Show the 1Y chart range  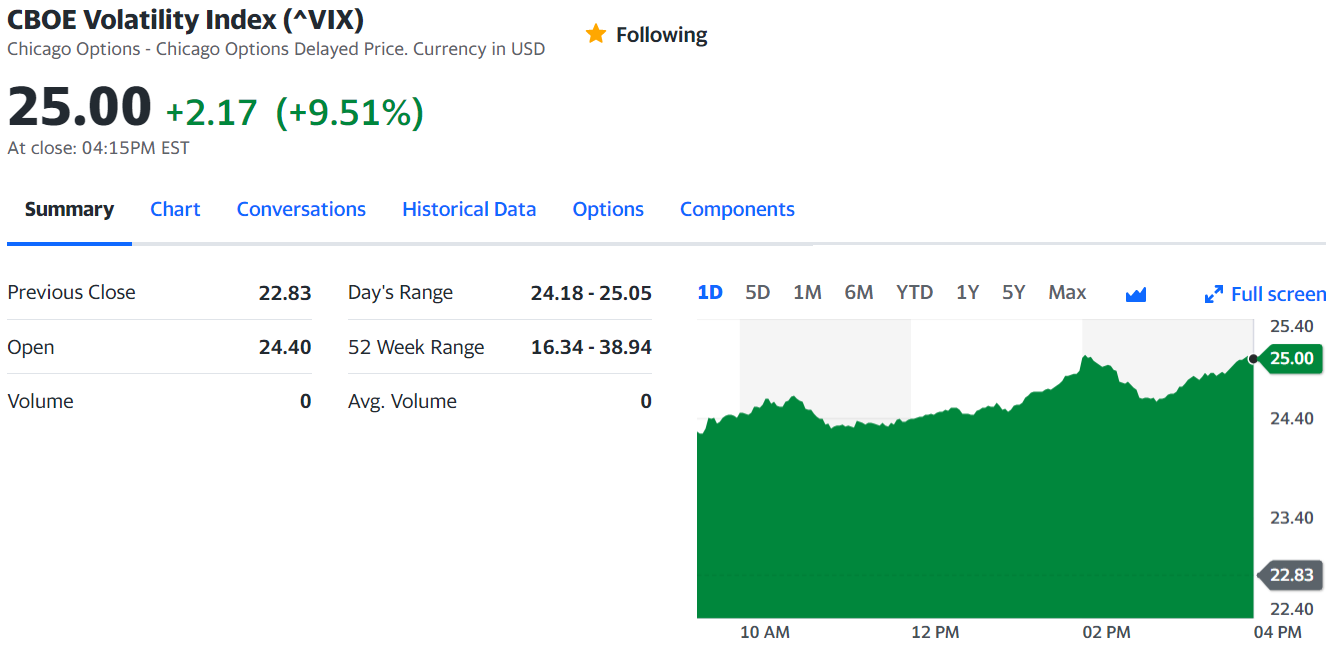click(x=967, y=292)
